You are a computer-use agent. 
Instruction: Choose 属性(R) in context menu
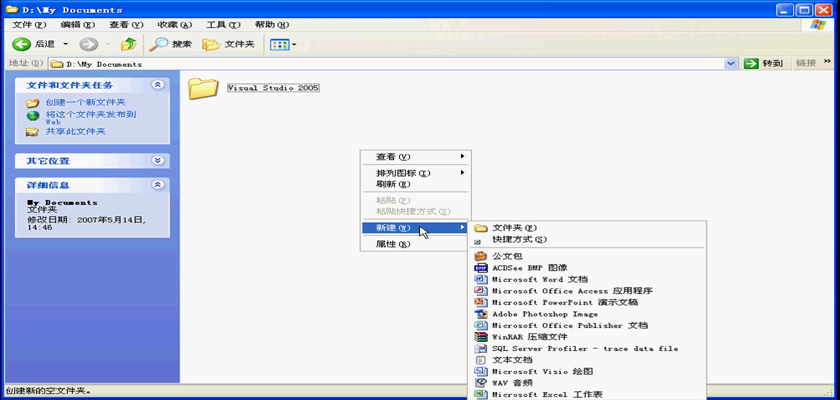pos(415,244)
